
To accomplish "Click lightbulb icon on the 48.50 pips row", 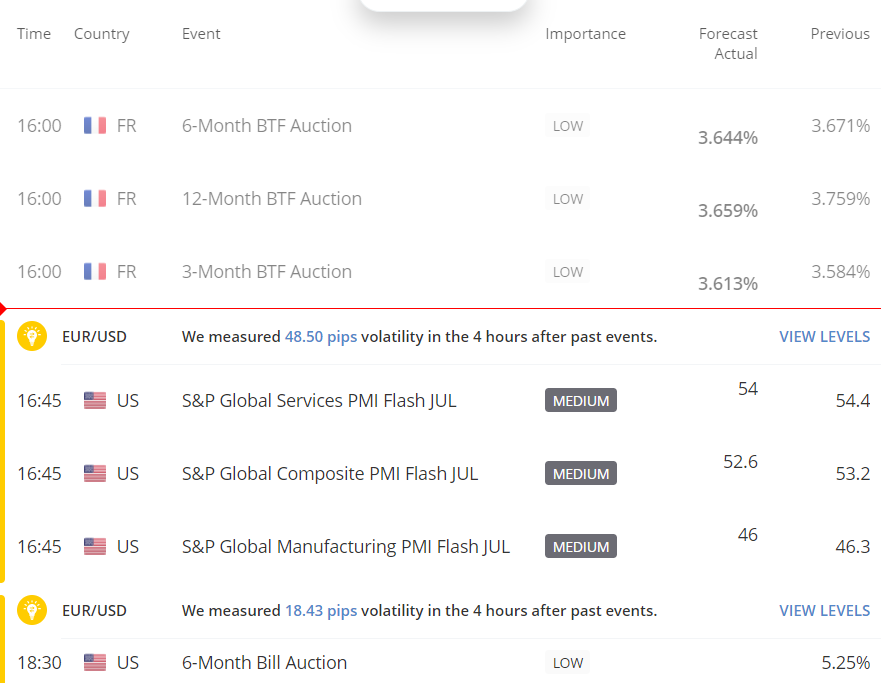I will [33, 337].
